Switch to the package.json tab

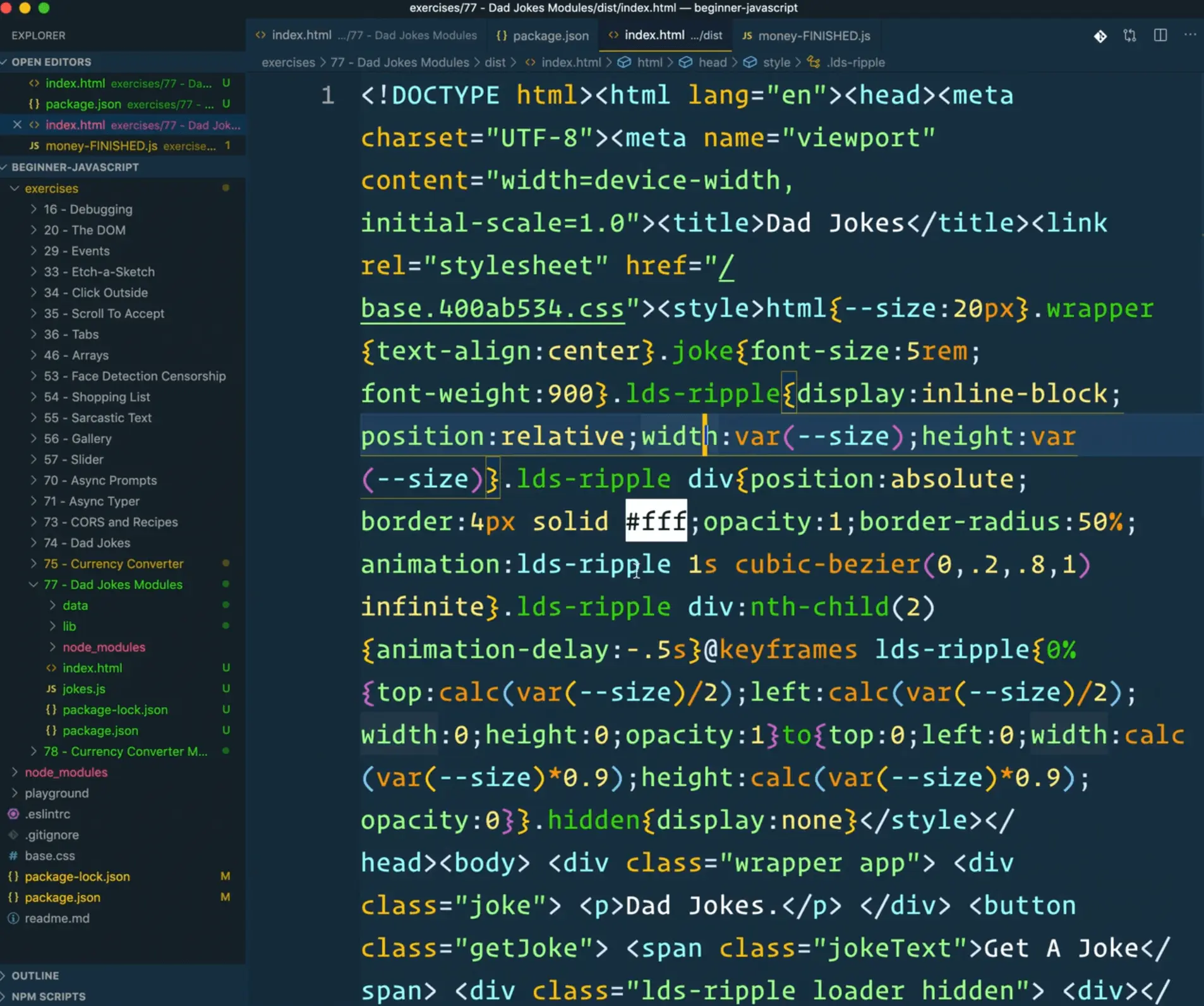point(549,35)
